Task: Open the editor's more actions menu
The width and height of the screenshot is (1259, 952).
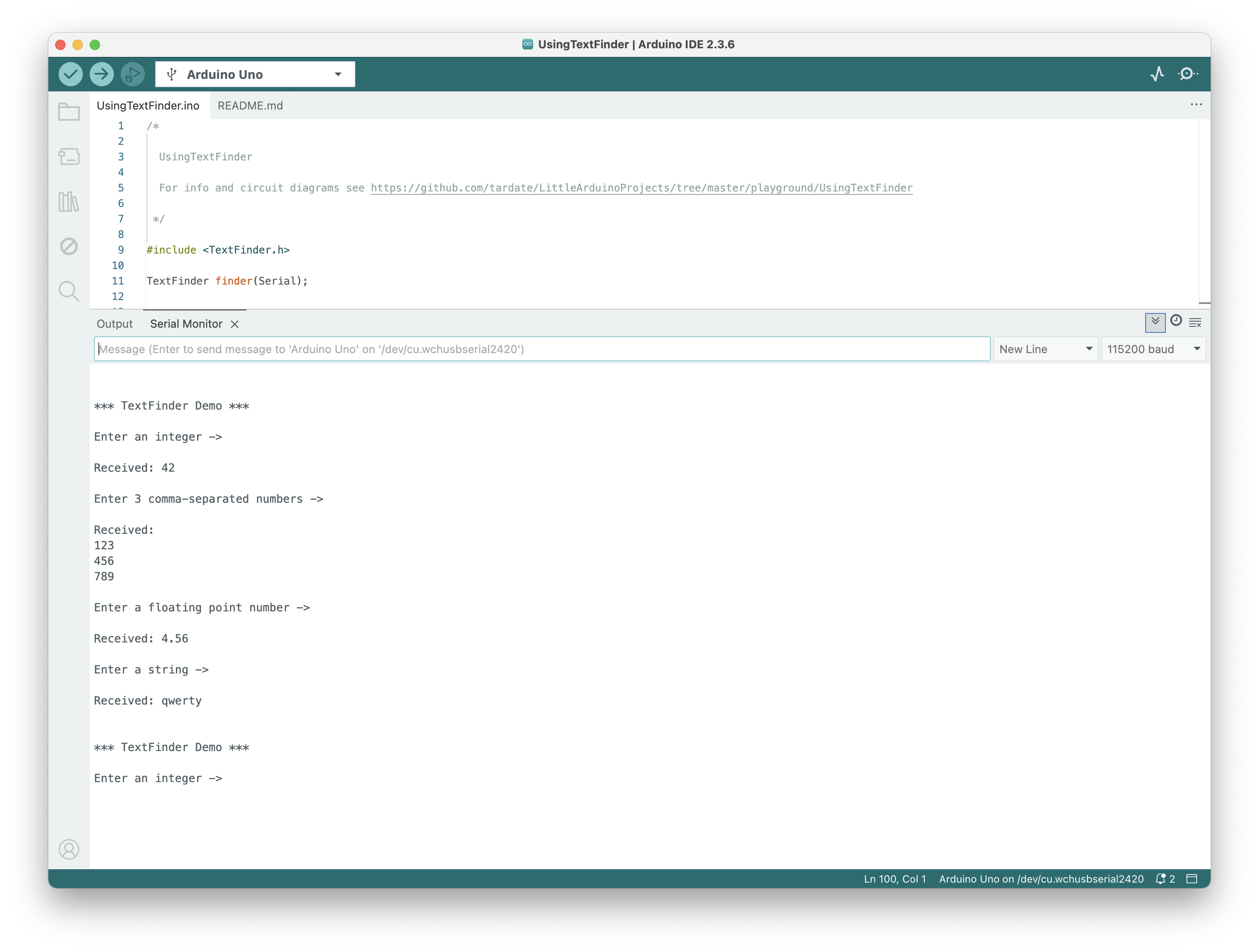Action: tap(1196, 105)
